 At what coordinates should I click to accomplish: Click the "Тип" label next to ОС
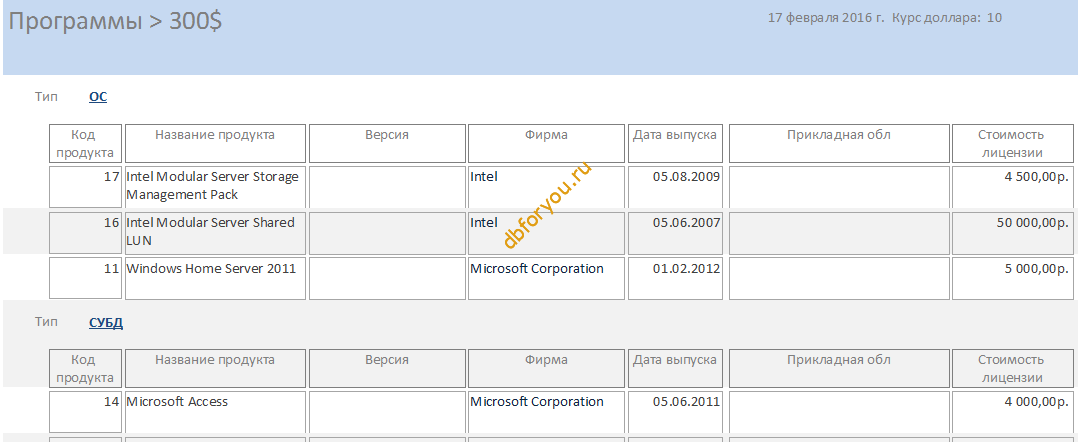coord(47,97)
